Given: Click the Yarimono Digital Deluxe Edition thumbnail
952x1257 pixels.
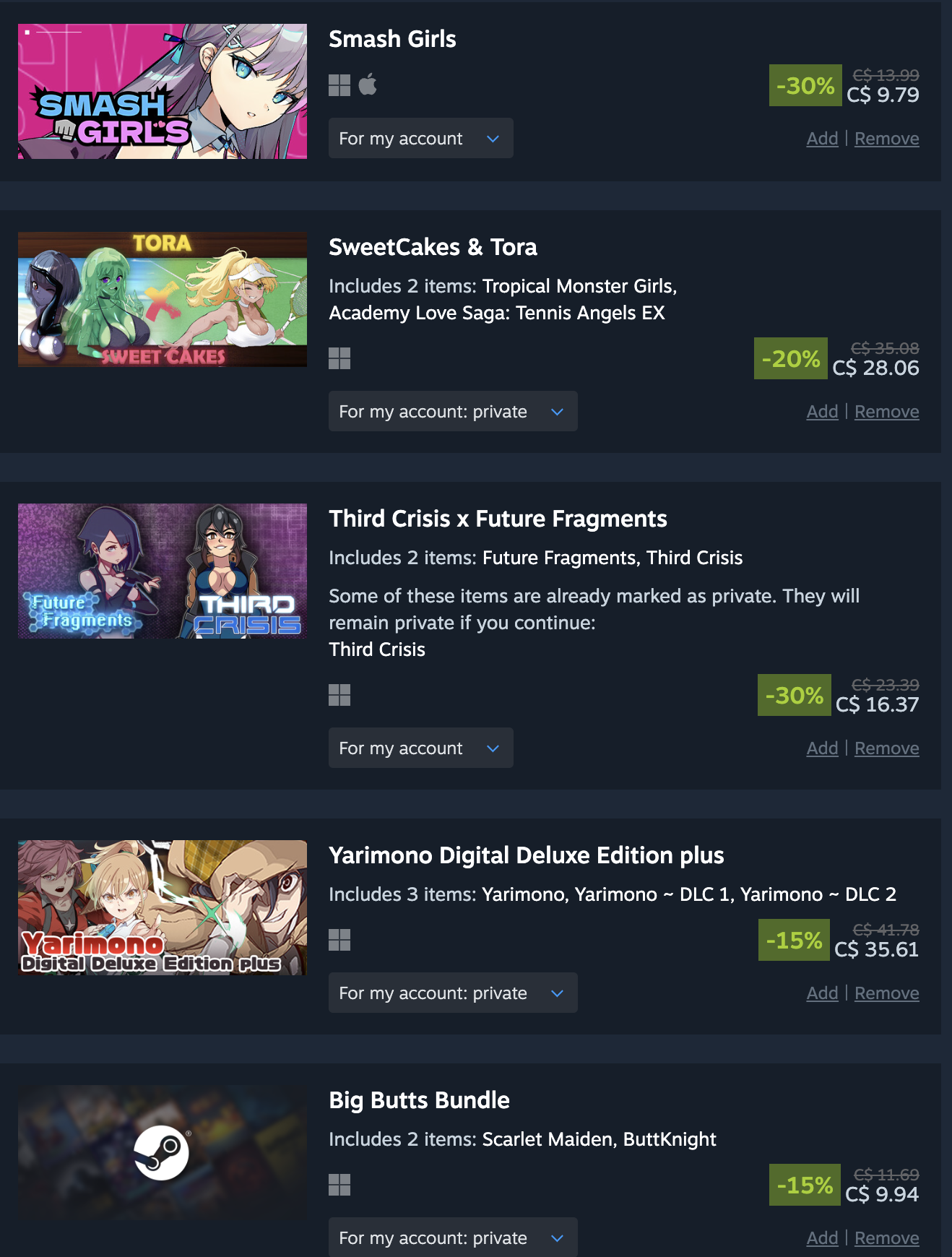Looking at the screenshot, I should tap(163, 907).
